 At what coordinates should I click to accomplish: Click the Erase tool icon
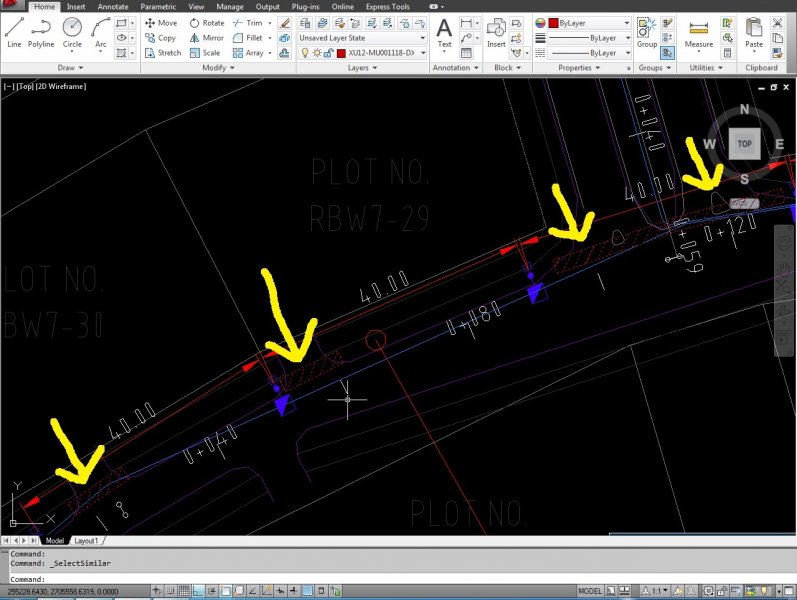tap(285, 23)
